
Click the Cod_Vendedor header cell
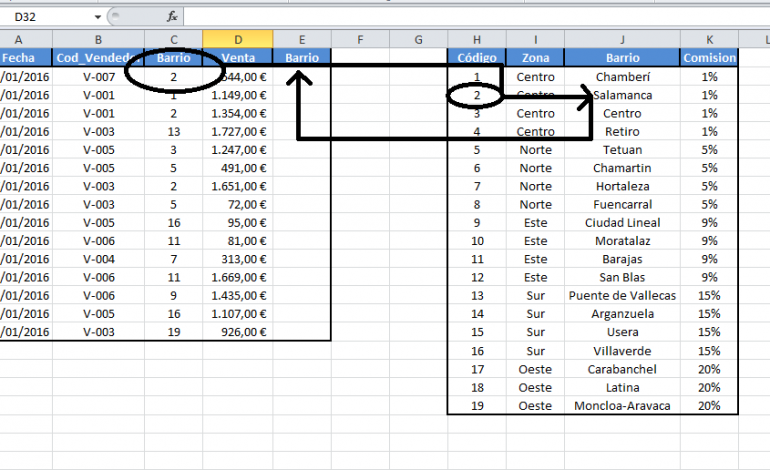[99, 57]
